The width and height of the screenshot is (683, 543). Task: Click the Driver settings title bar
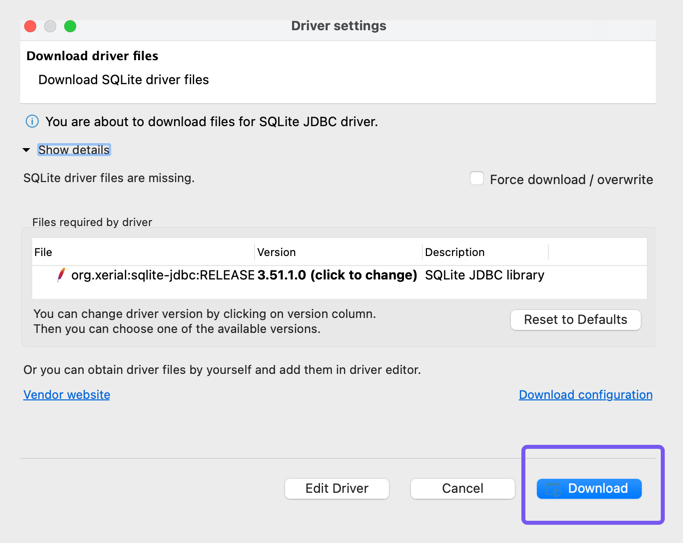click(x=338, y=26)
